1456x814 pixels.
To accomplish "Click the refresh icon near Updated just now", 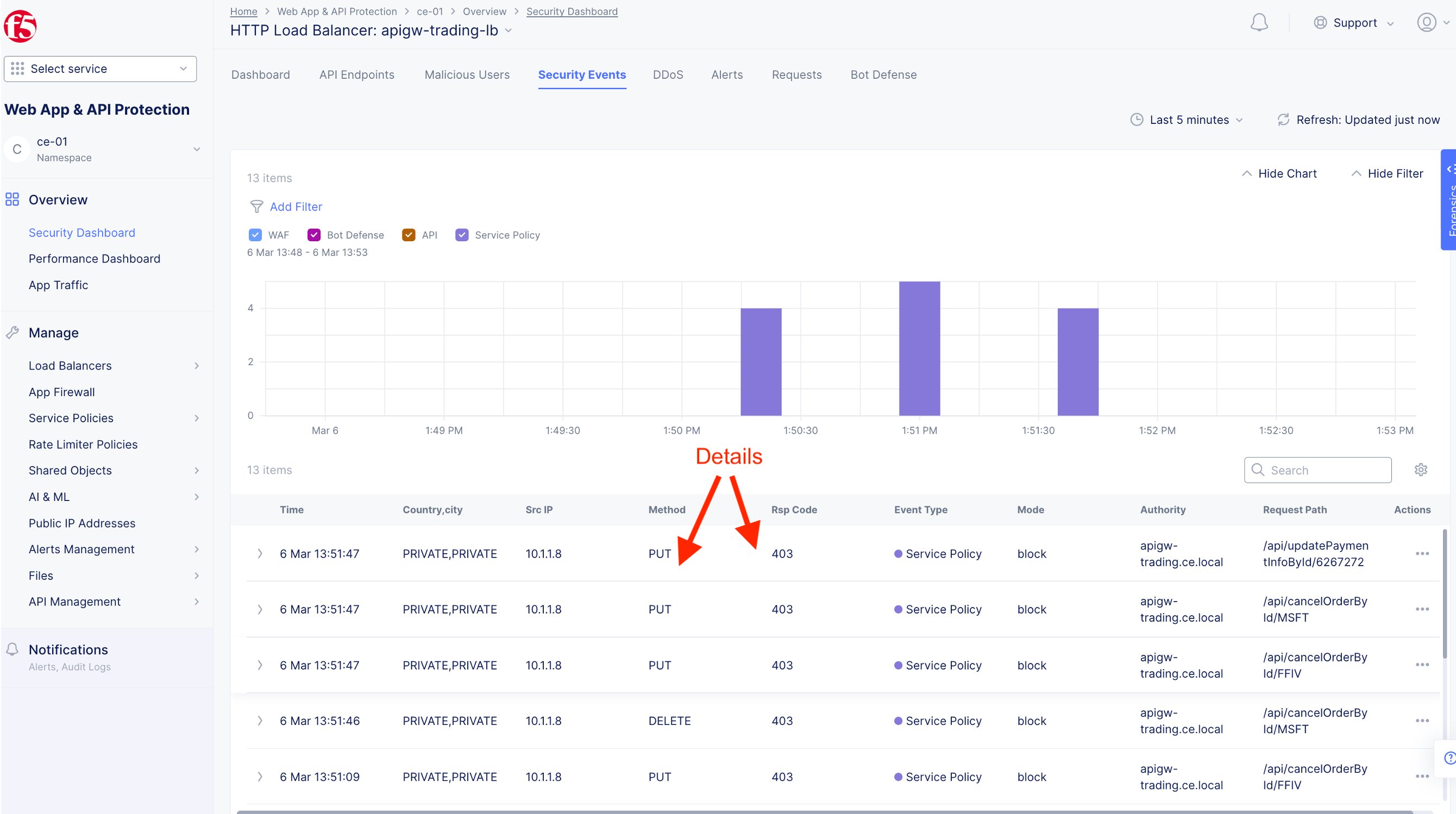I will (1283, 120).
